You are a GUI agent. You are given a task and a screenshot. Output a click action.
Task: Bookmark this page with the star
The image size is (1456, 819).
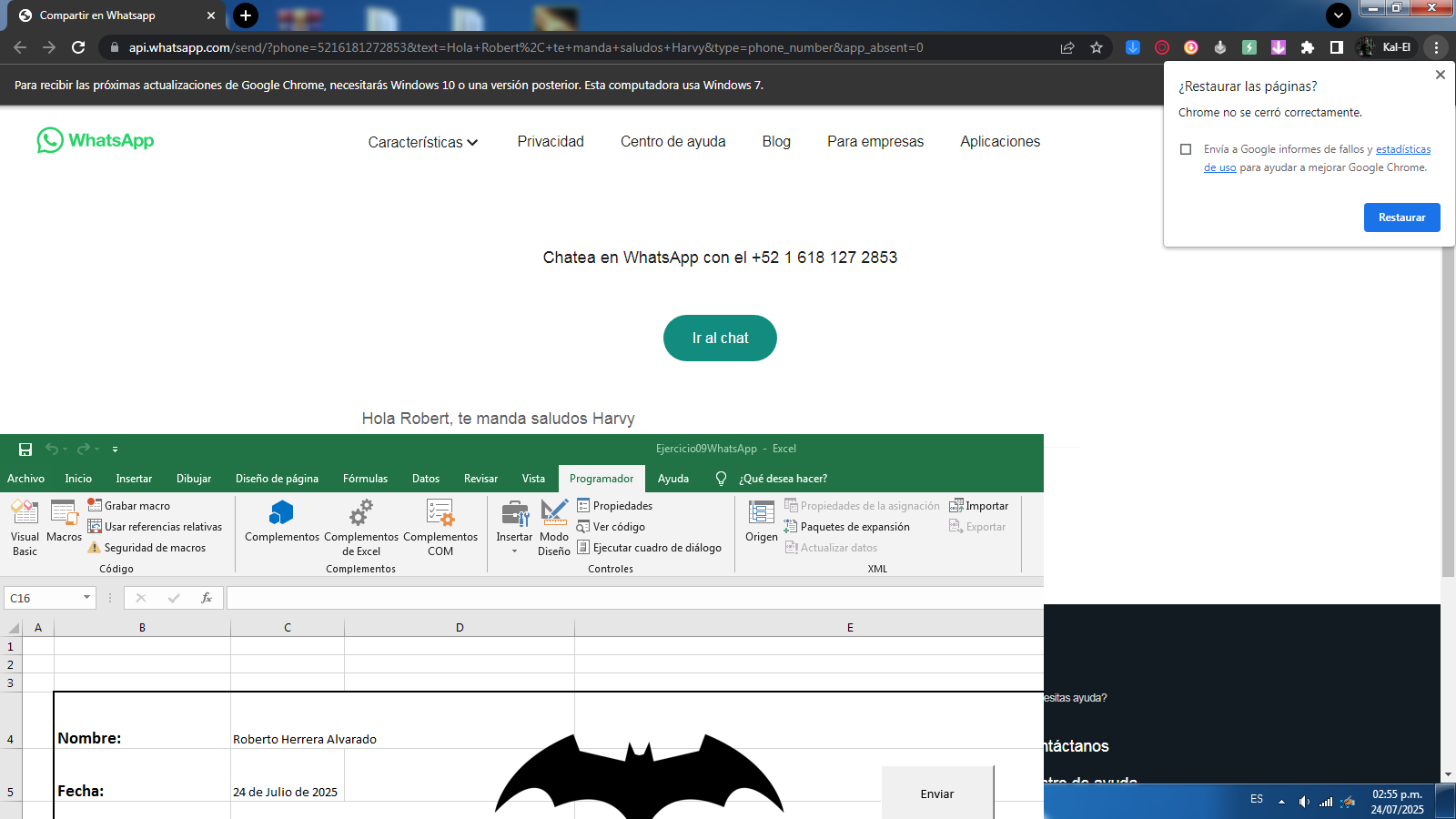point(1097,47)
